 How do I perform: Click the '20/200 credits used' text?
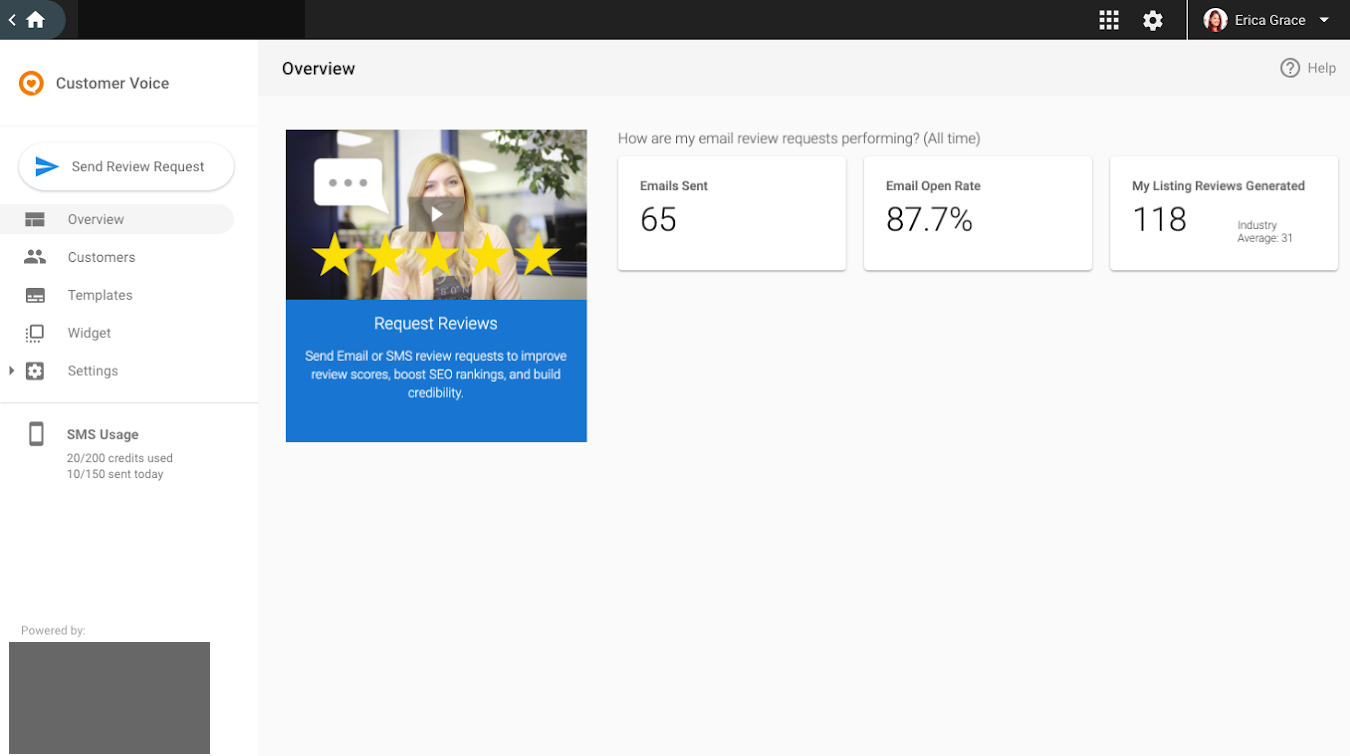coord(120,458)
